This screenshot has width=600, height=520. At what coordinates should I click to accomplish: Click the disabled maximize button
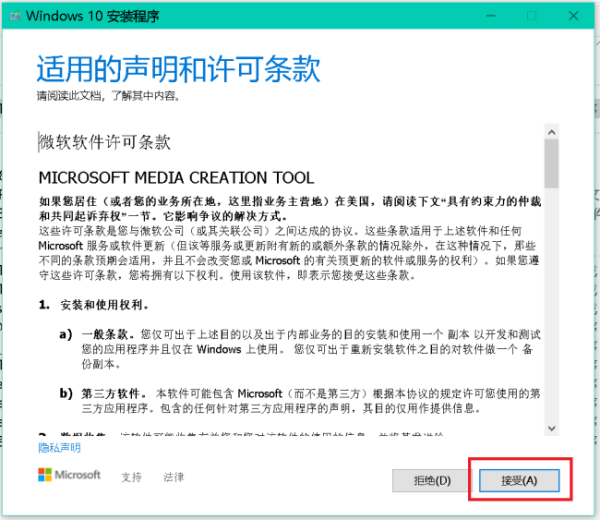pyautogui.click(x=532, y=16)
